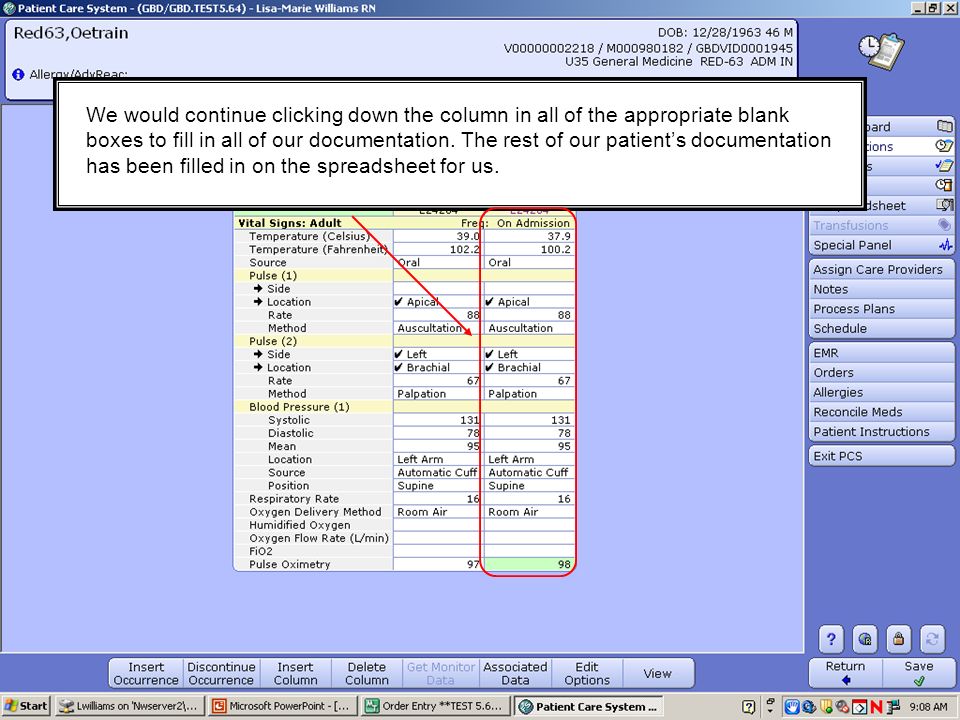Click the Return button
Screen dimensions: 960x720
pos(845,673)
